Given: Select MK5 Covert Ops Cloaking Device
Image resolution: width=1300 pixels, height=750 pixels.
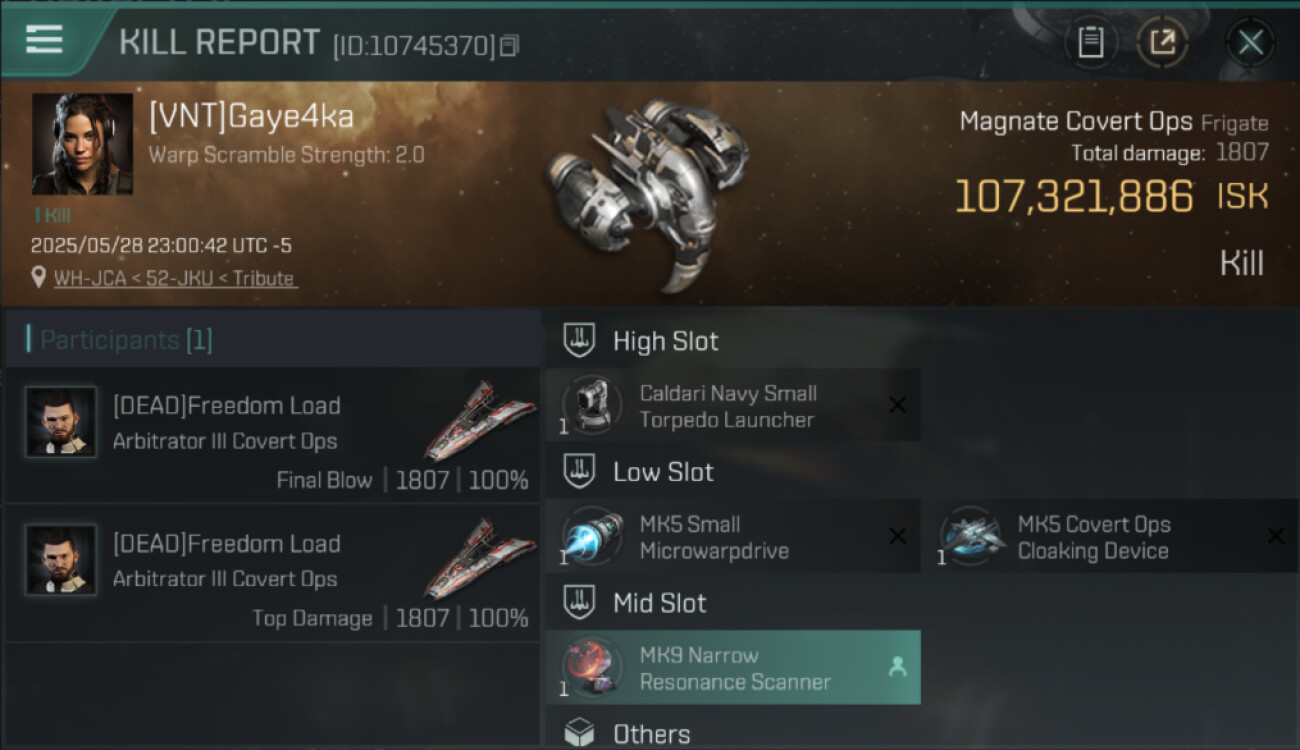Looking at the screenshot, I should [x=1094, y=537].
